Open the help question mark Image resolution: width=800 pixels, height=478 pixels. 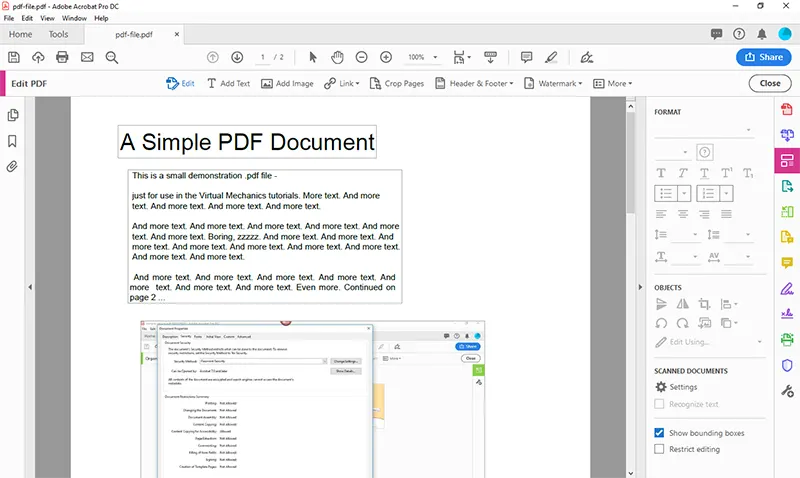pos(739,34)
